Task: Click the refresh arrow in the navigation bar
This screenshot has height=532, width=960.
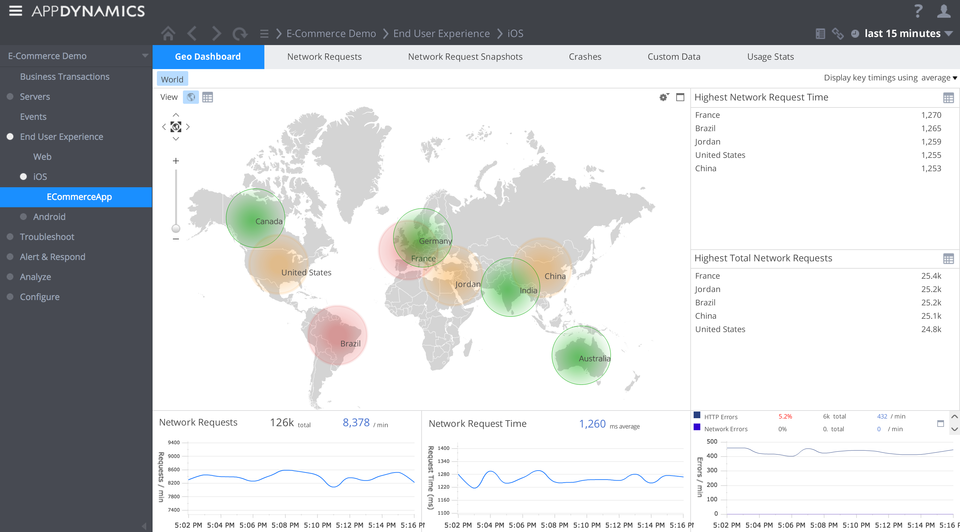Action: point(240,34)
